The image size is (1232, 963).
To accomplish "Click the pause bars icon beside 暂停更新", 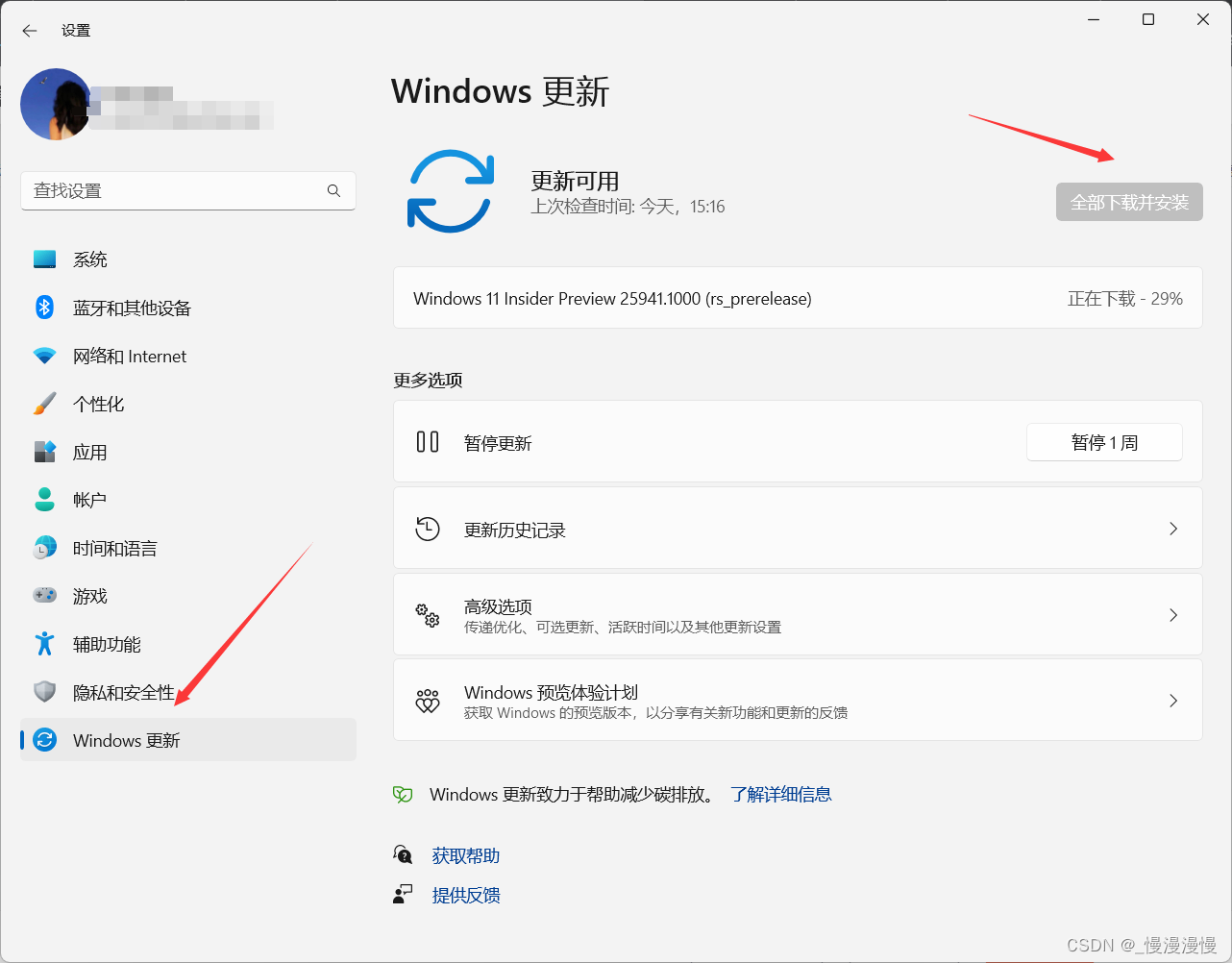I will [x=428, y=442].
